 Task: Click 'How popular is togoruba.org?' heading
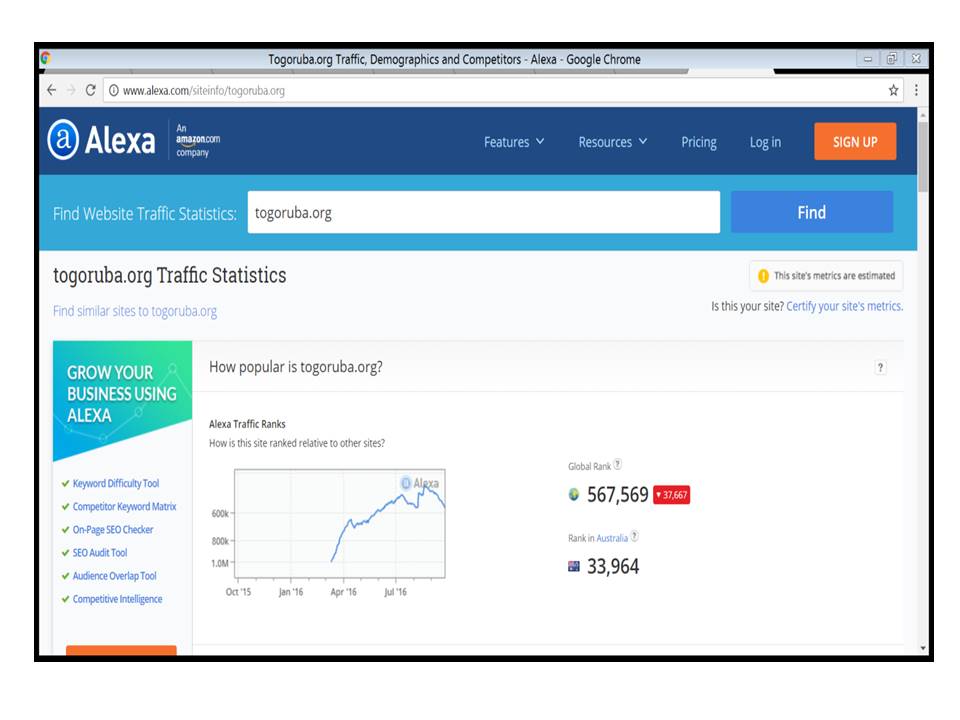(296, 367)
